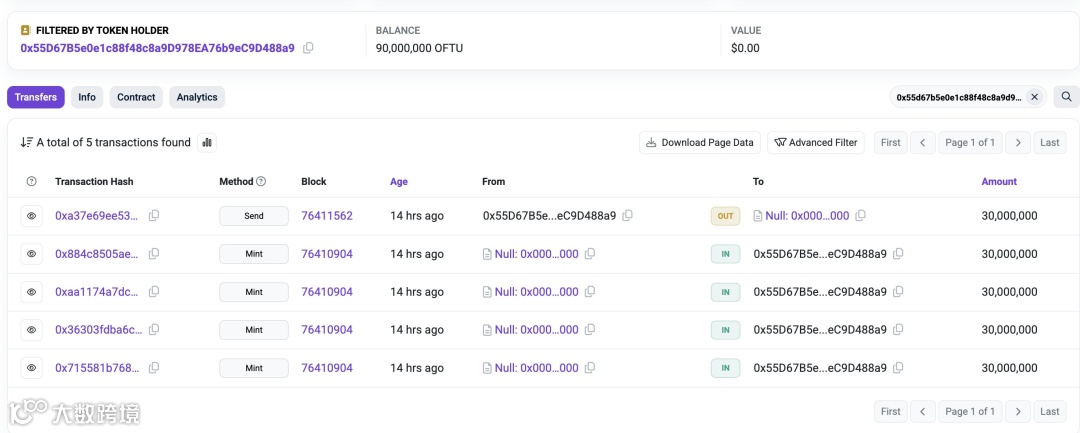
Task: Click Page 1 of 1 in top pagination
Action: [970, 142]
